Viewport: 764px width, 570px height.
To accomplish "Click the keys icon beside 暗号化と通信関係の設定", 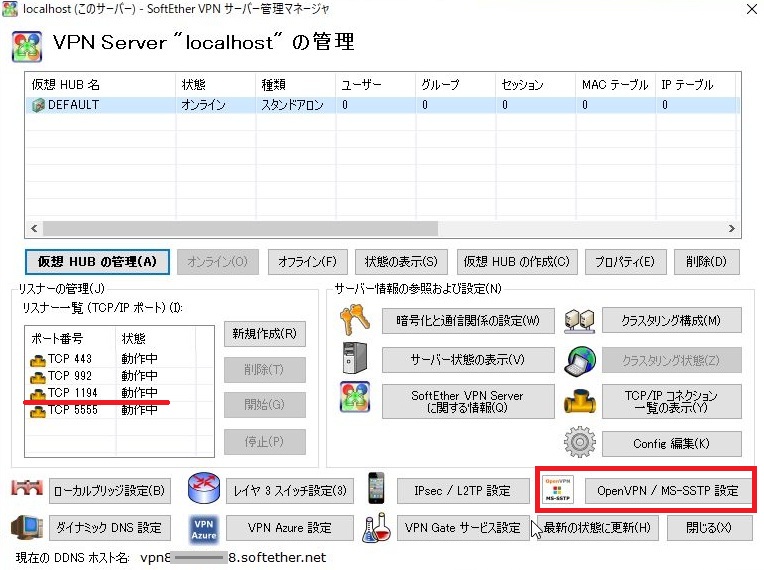I will tap(355, 320).
